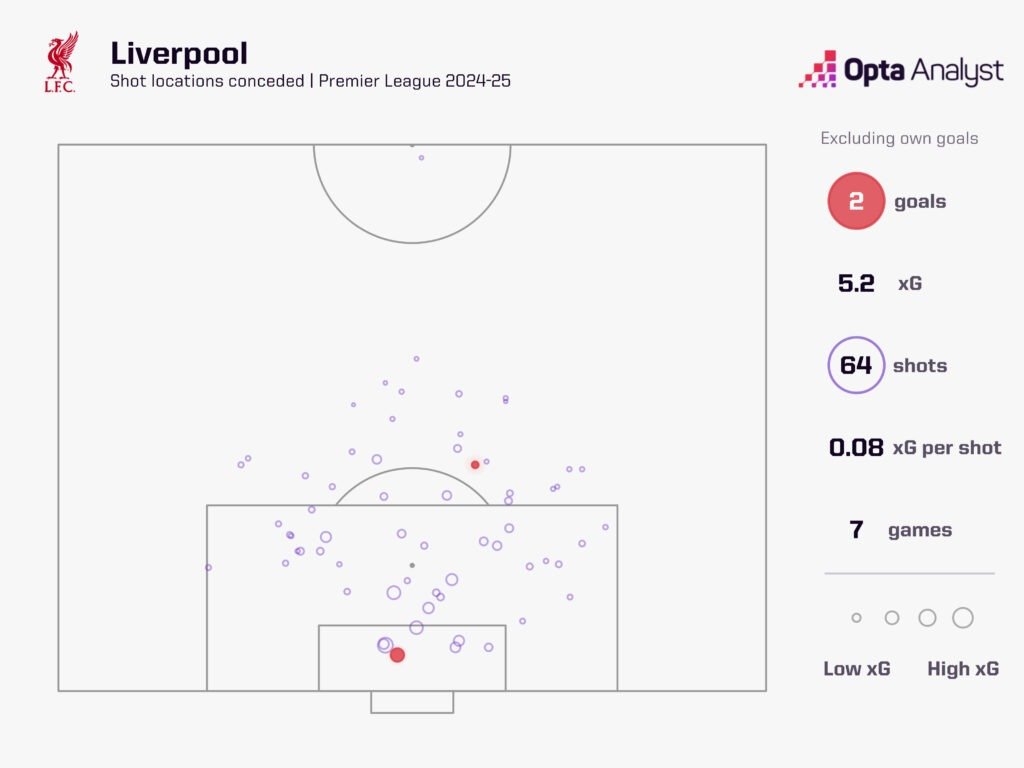Click the 'Low xG' legend label
Image resolution: width=1024 pixels, height=768 pixels.
point(856,669)
